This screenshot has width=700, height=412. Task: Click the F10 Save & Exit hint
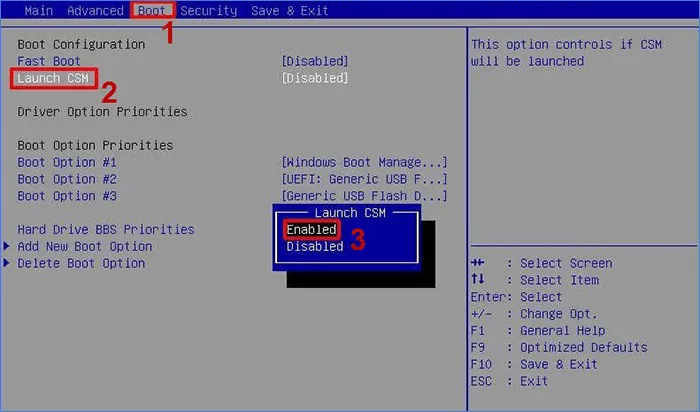534,365
